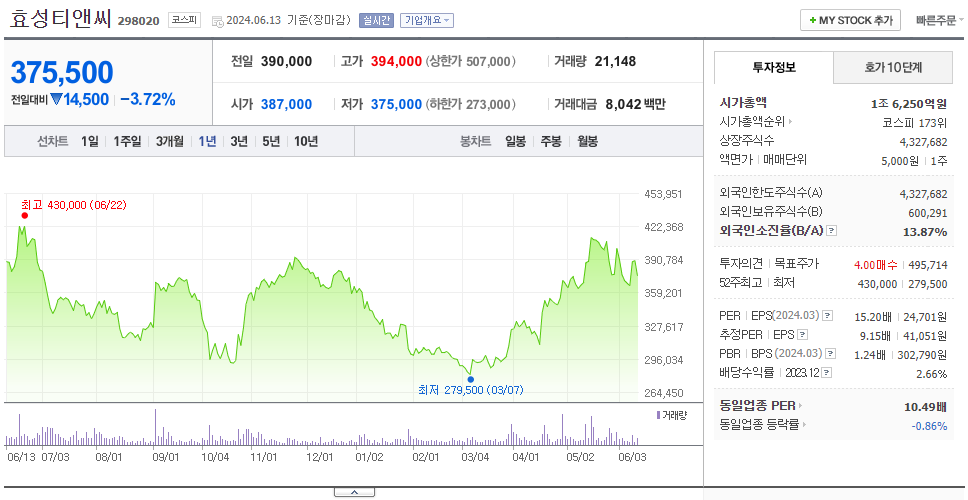Click target price 495,714
The width and height of the screenshot is (968, 500).
tap(928, 265)
